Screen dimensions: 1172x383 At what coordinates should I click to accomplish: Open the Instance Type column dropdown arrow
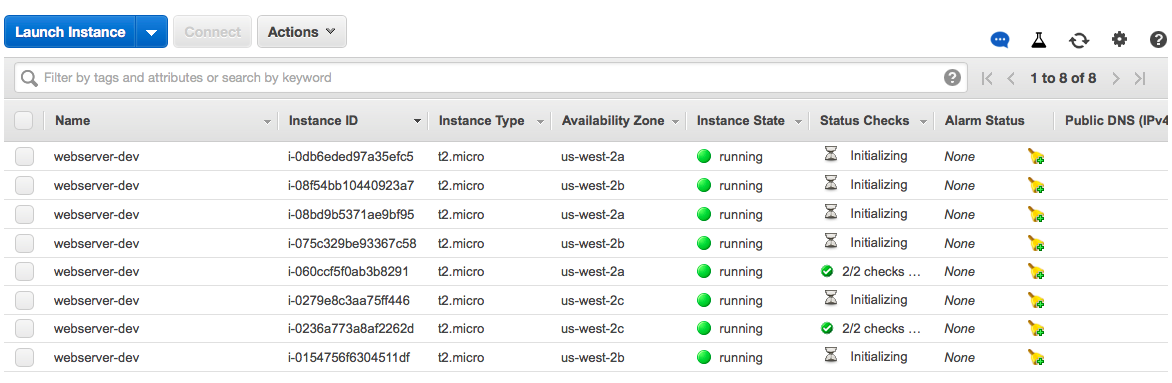(540, 121)
